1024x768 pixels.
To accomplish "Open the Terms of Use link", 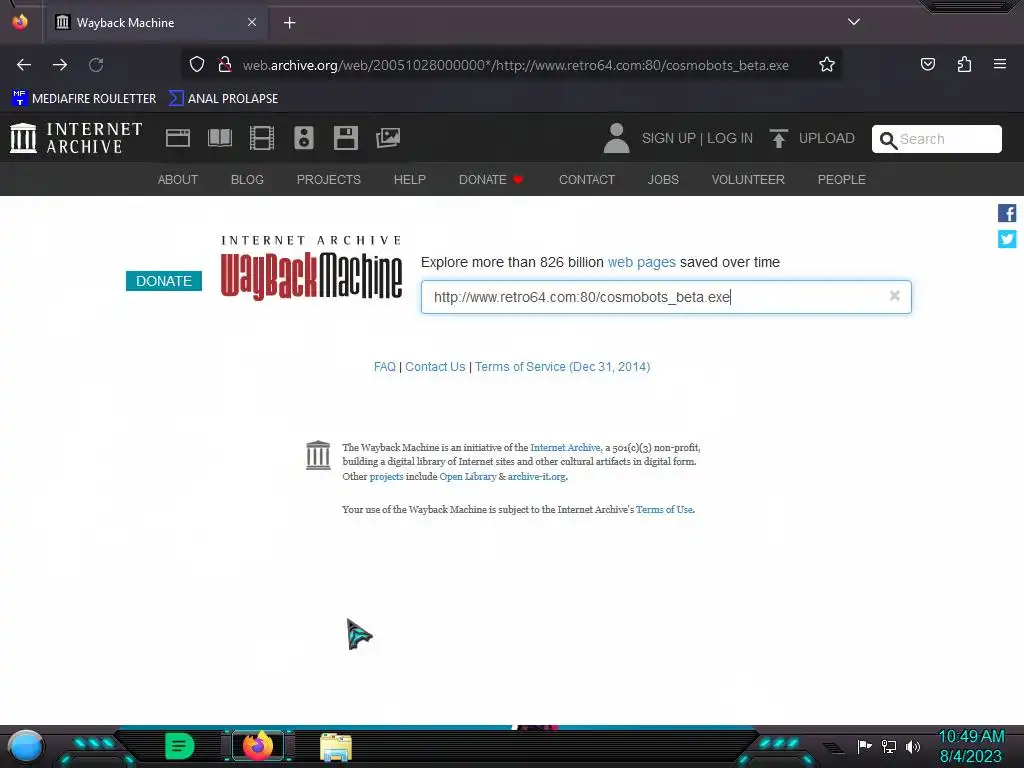I will pyautogui.click(x=664, y=509).
